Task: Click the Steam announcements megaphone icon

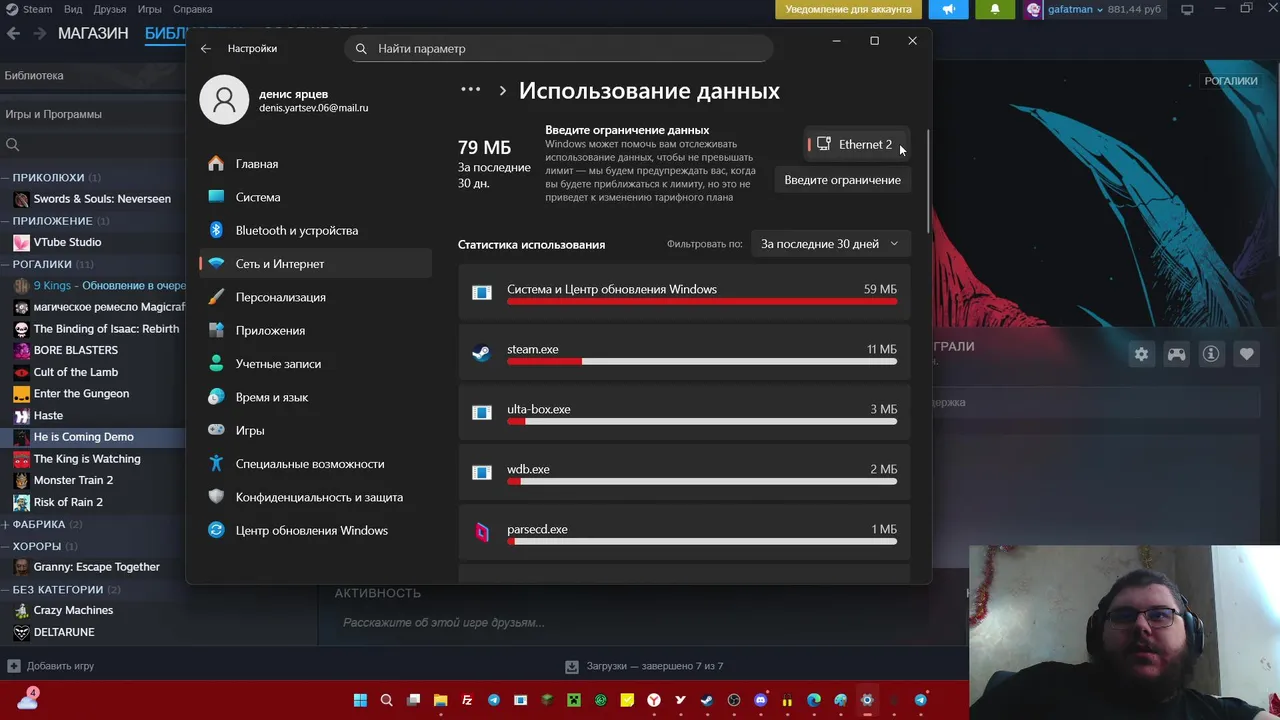Action: (949, 9)
